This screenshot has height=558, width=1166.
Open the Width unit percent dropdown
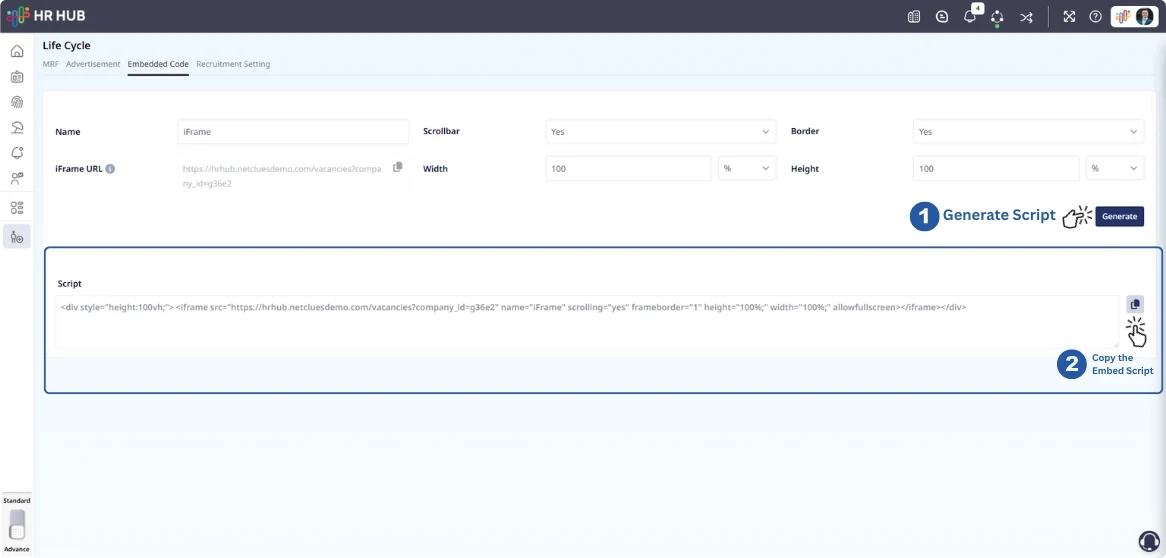pyautogui.click(x=747, y=169)
